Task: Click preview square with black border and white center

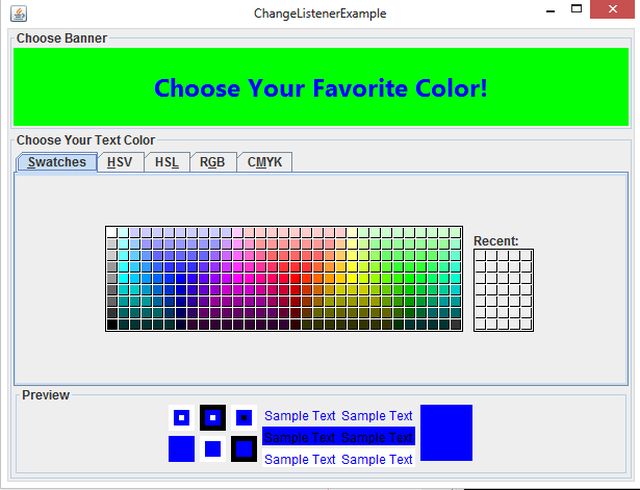Action: 213,417
